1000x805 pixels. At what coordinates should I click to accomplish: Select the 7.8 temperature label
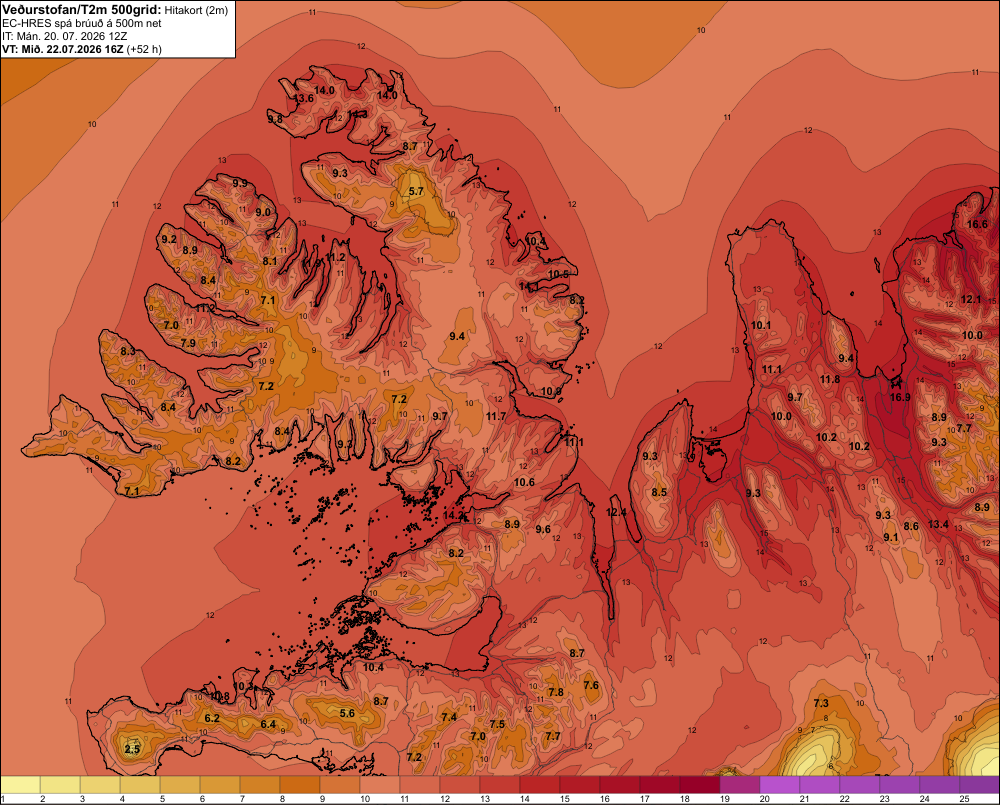tap(555, 692)
